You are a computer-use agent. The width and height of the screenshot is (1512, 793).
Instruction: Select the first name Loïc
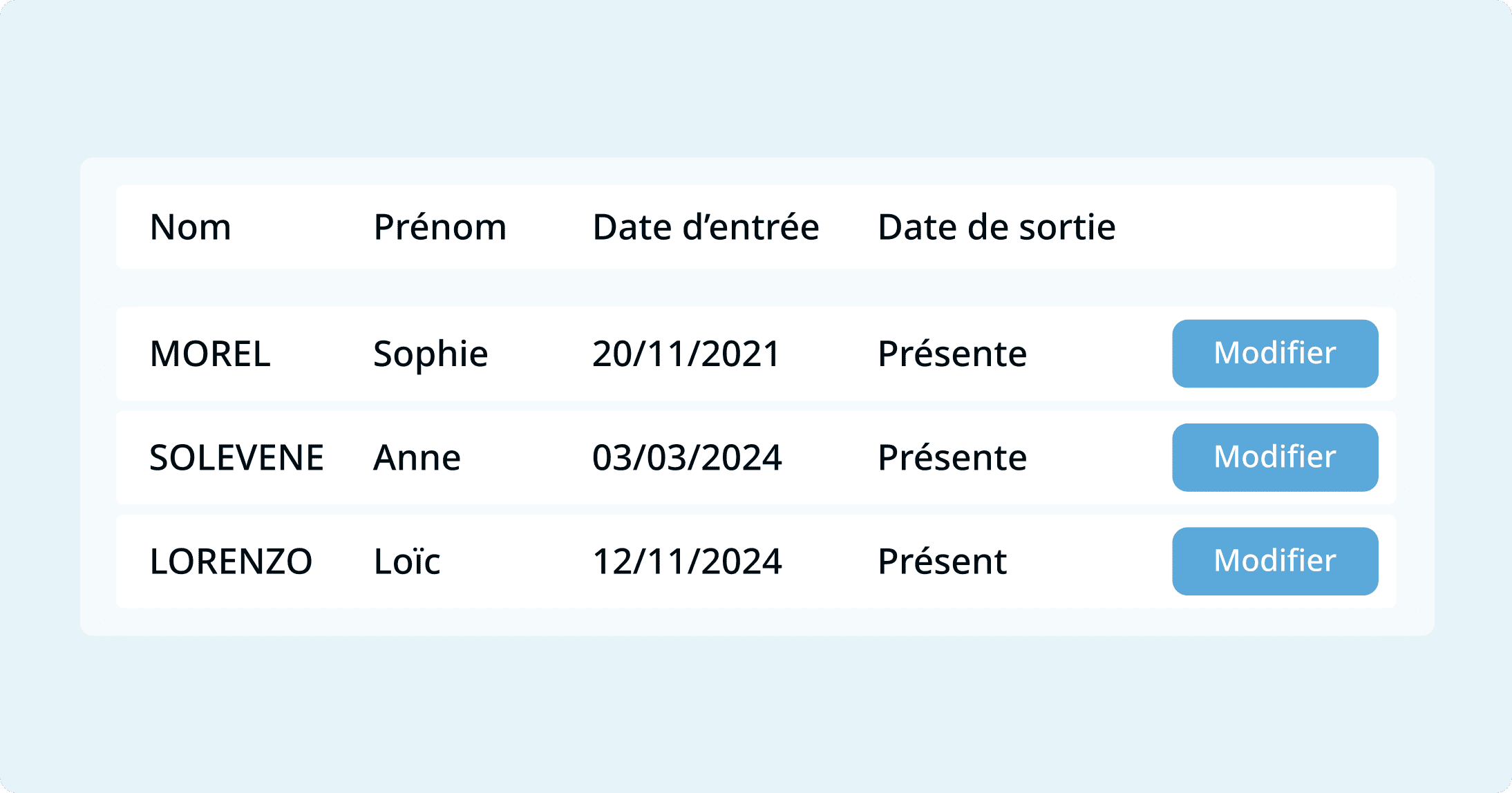point(407,561)
